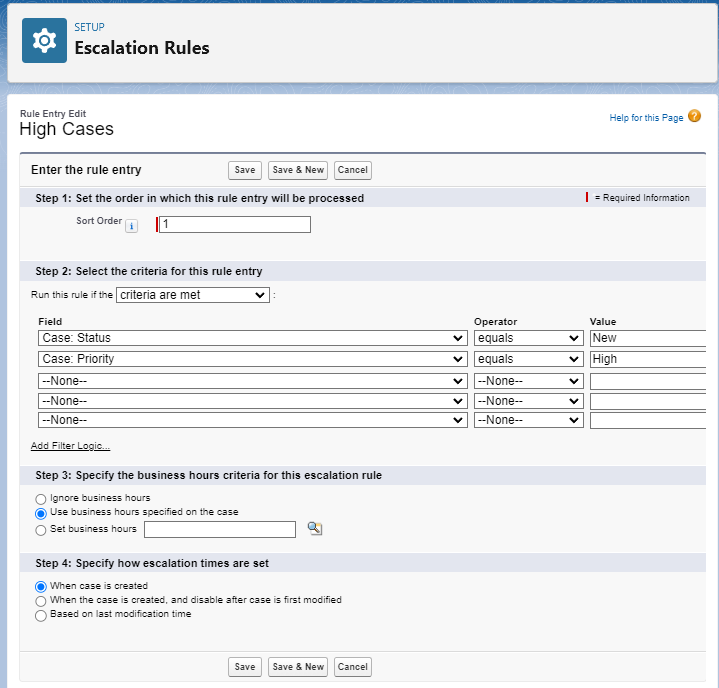The image size is (719, 688).
Task: Open Help for this Page link
Action: [646, 118]
